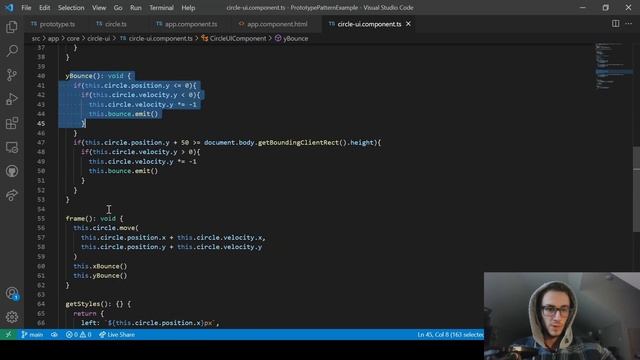640x360 pixels.
Task: Open Live Share view in activity bar
Action: [12, 195]
